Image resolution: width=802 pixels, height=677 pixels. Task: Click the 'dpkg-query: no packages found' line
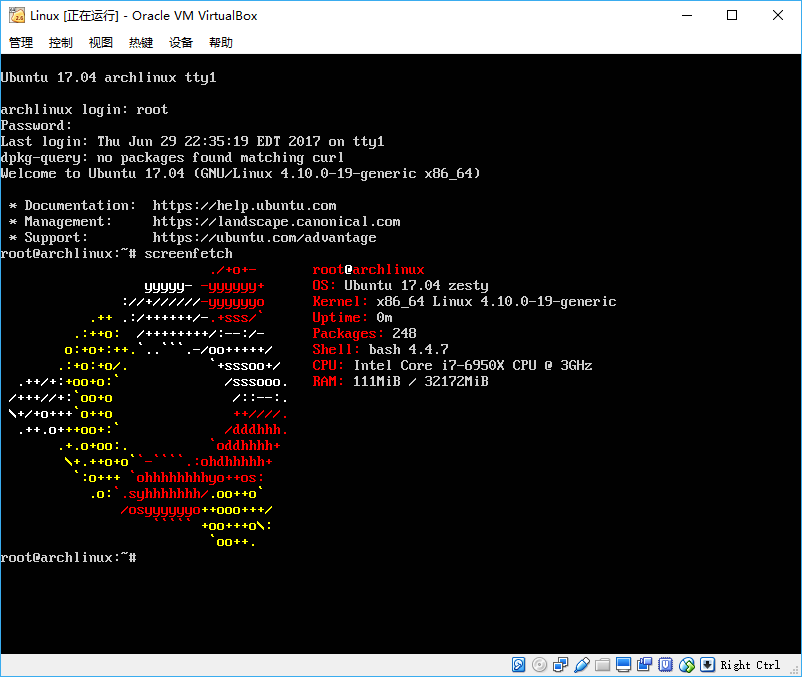[172, 157]
